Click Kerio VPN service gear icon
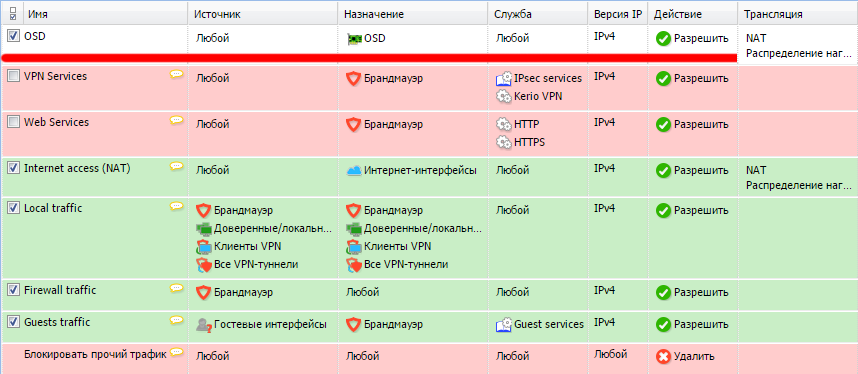This screenshot has width=858, height=374. click(503, 96)
